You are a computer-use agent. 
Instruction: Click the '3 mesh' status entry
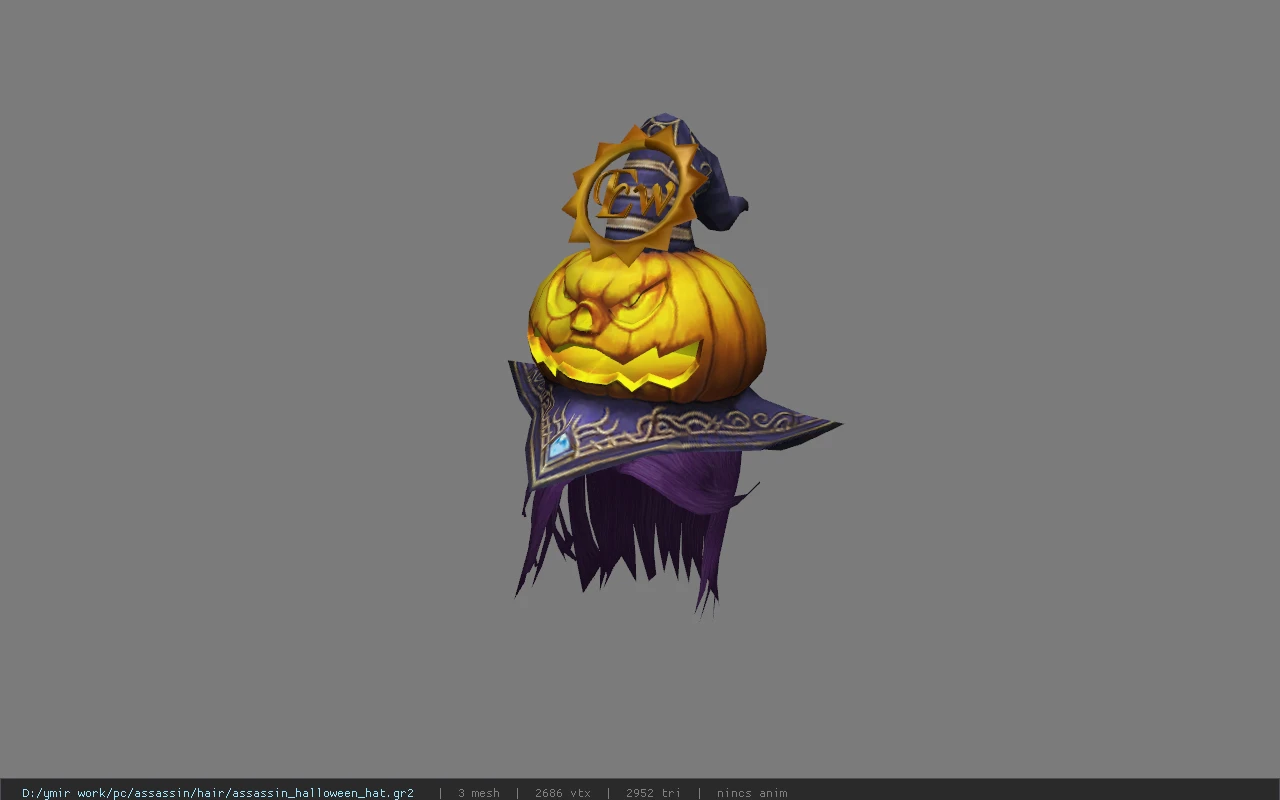coord(479,793)
